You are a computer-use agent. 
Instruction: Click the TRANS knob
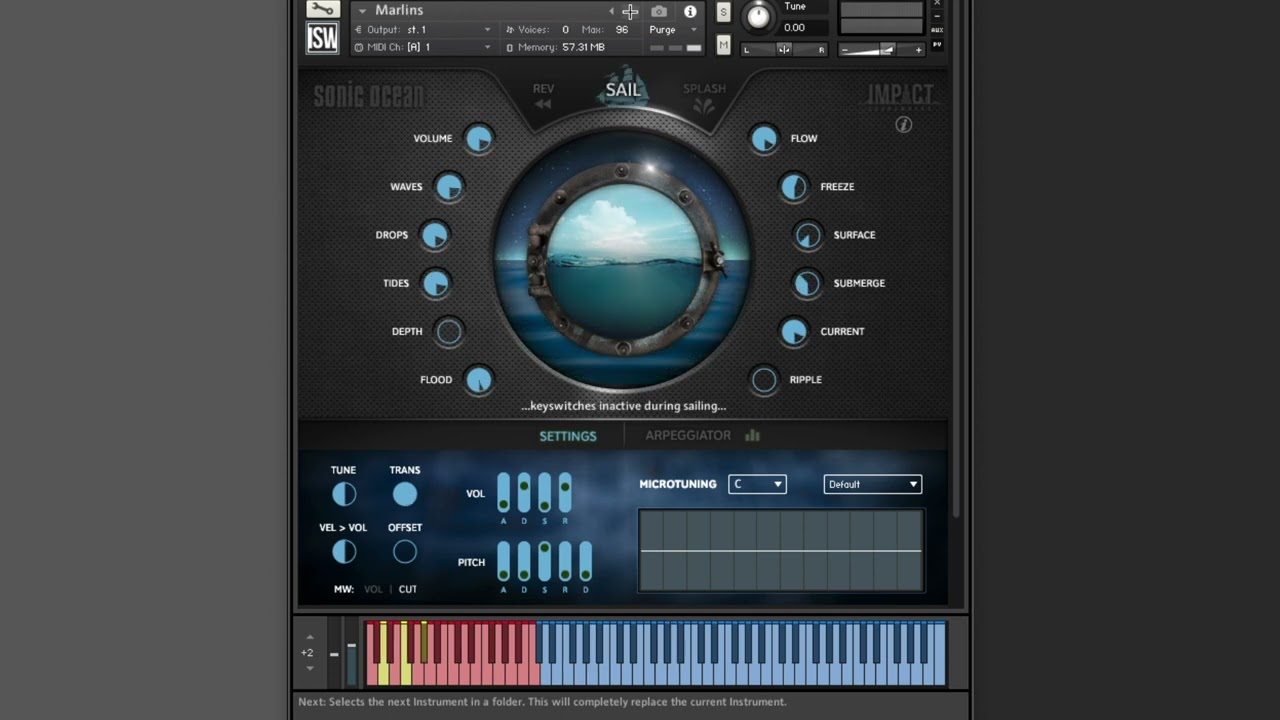click(405, 494)
